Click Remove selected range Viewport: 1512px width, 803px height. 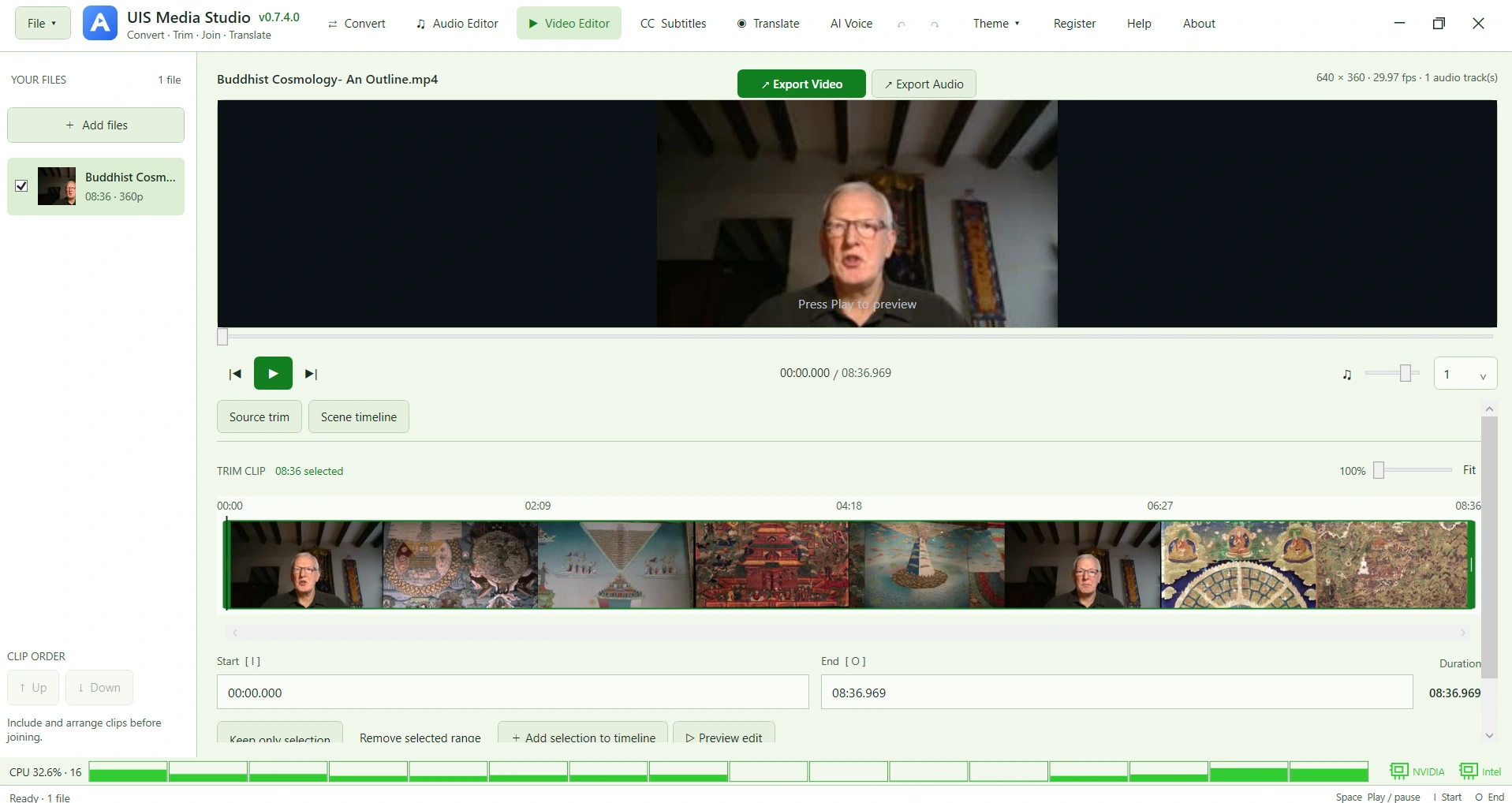[420, 737]
